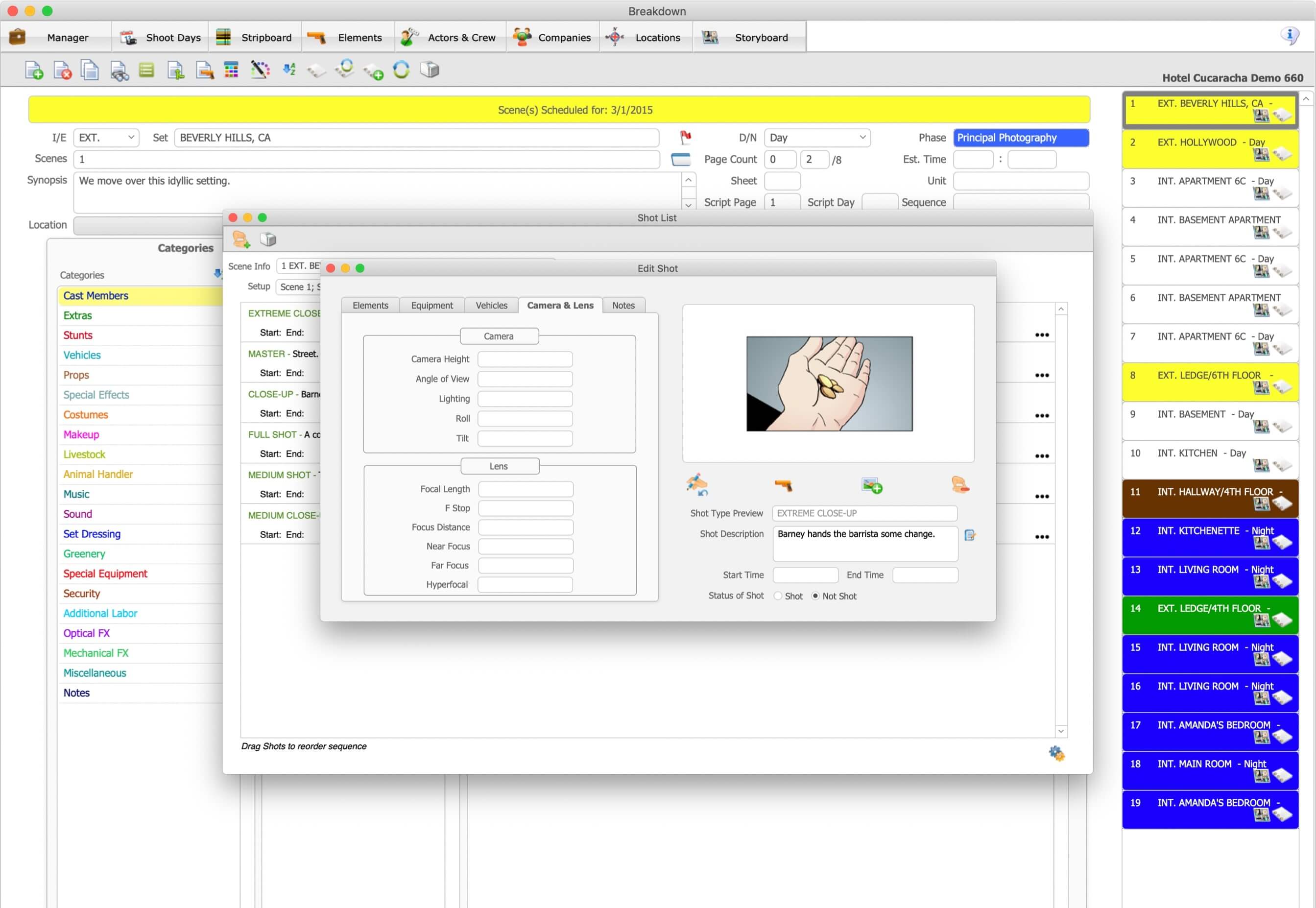Mark status of shot as Shot
The height and width of the screenshot is (908, 1316).
(x=777, y=596)
